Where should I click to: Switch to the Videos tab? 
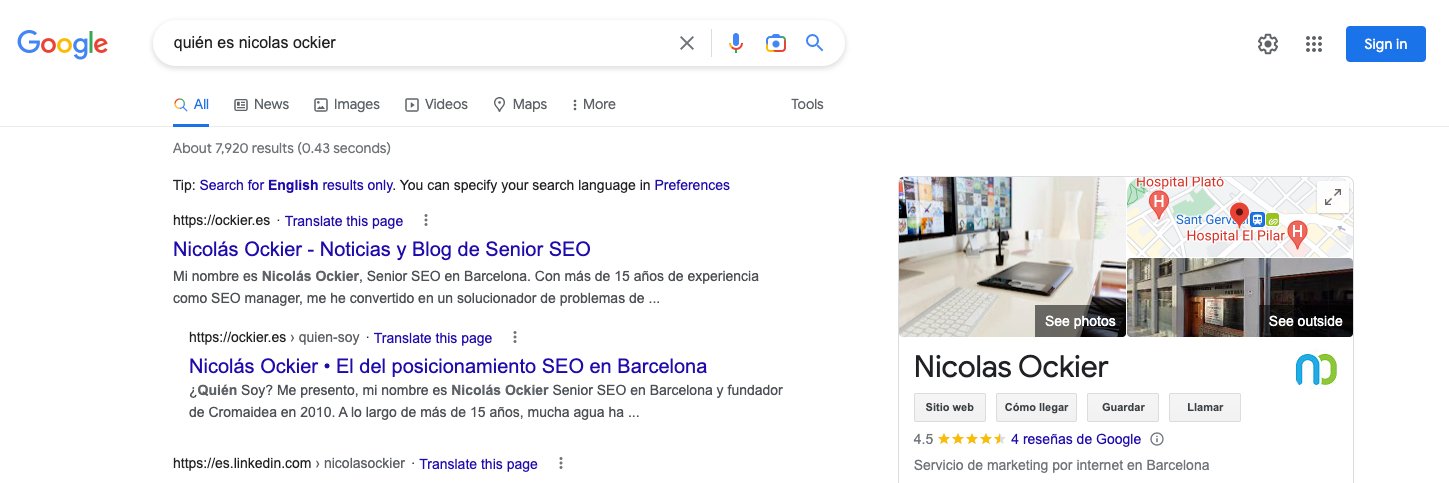point(436,104)
